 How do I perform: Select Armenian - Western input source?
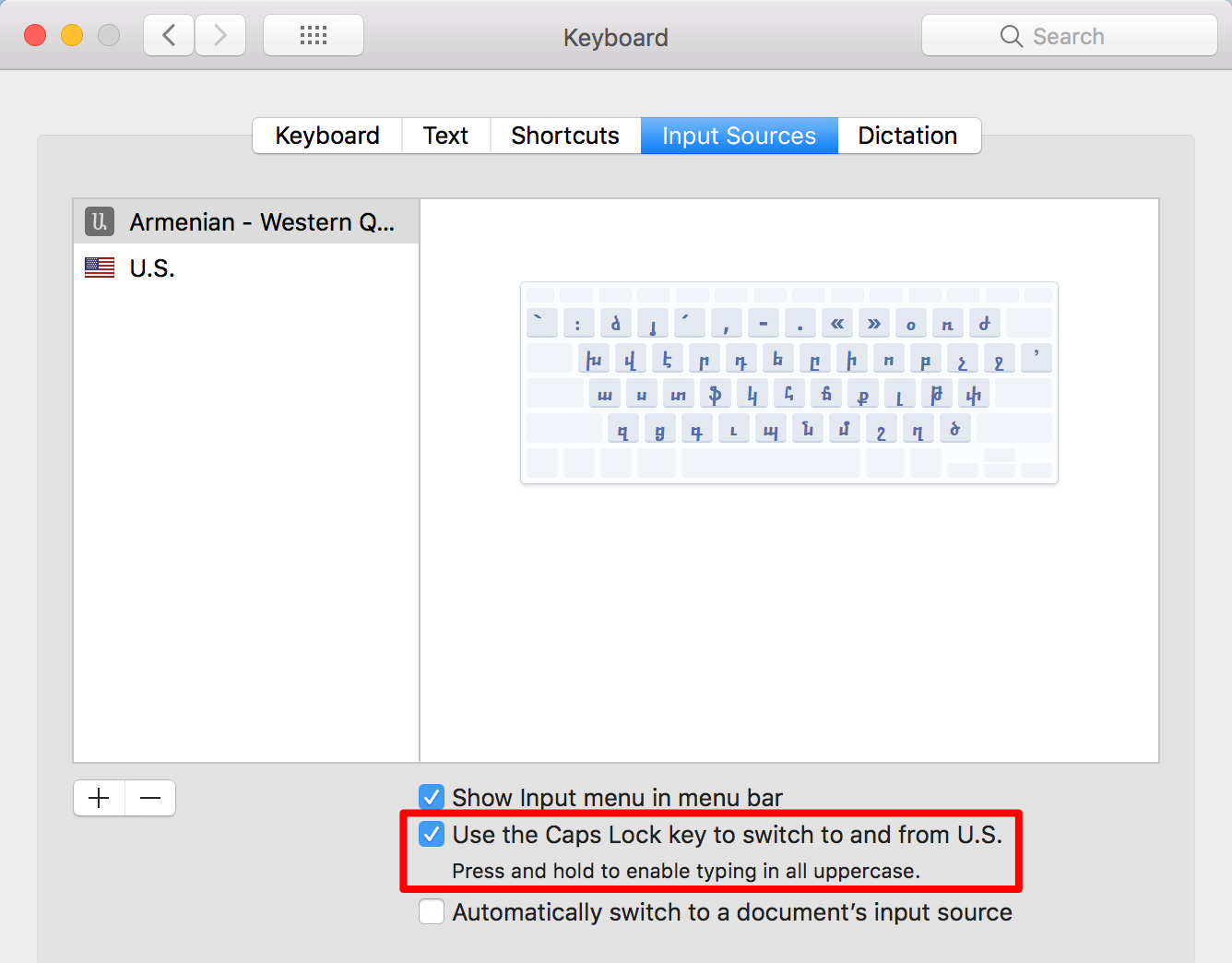click(x=262, y=222)
